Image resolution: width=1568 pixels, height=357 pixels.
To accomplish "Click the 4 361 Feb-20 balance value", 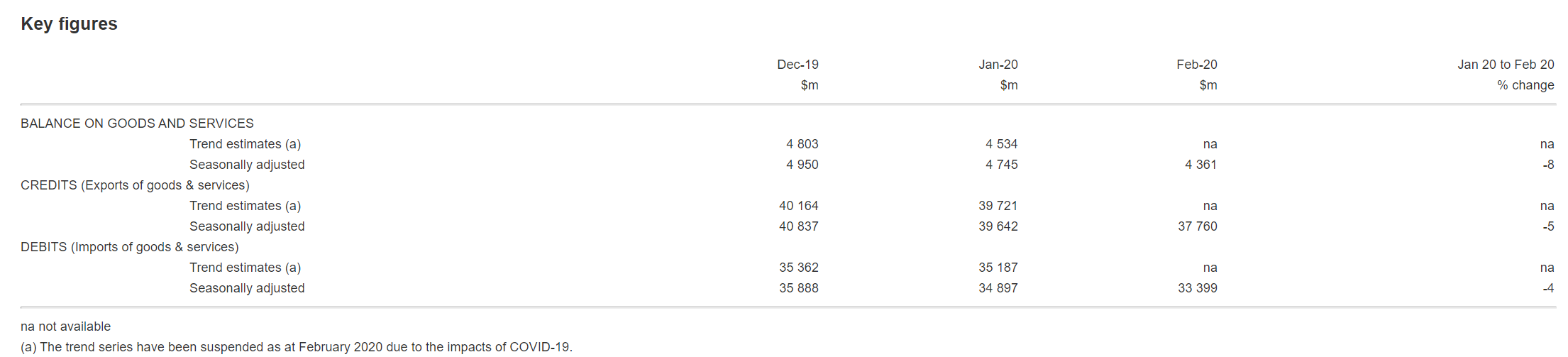I will (1200, 165).
